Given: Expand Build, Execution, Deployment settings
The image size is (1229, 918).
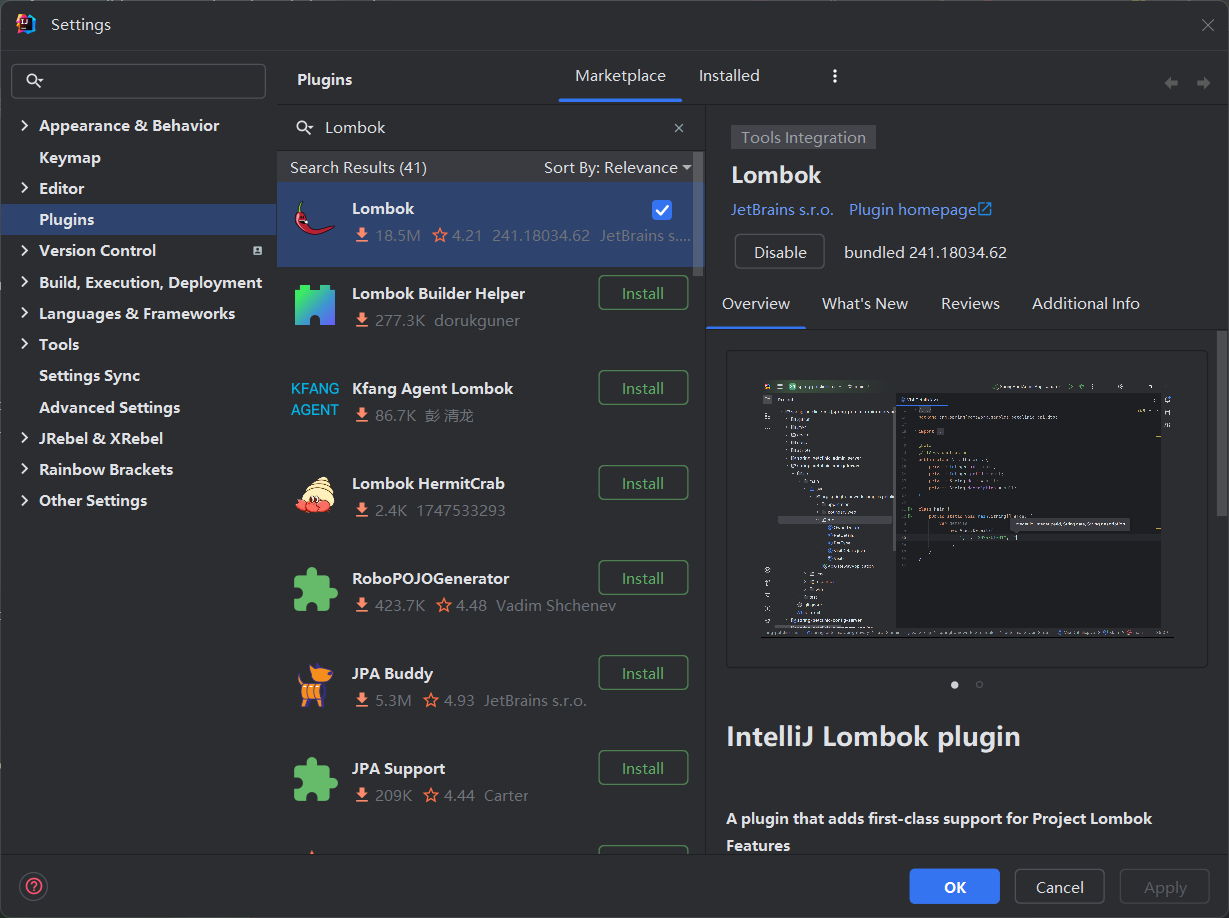Looking at the screenshot, I should pyautogui.click(x=25, y=282).
